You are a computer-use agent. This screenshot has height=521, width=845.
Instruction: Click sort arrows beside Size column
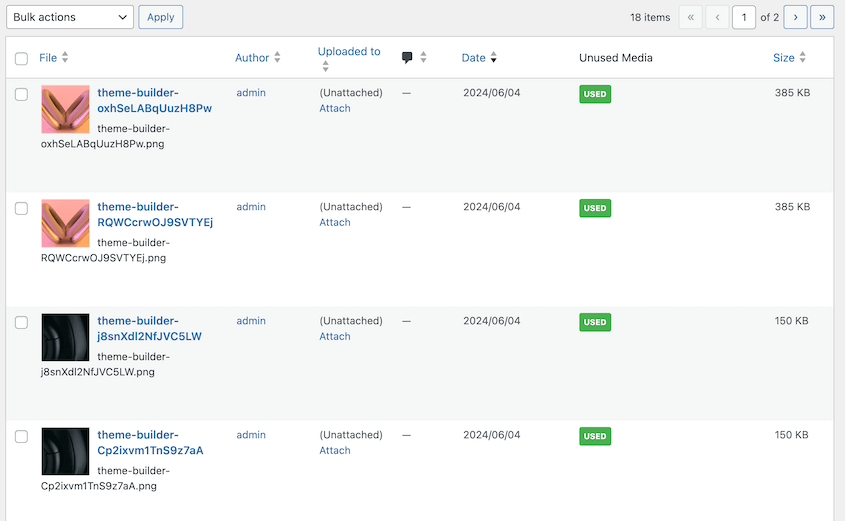[802, 58]
